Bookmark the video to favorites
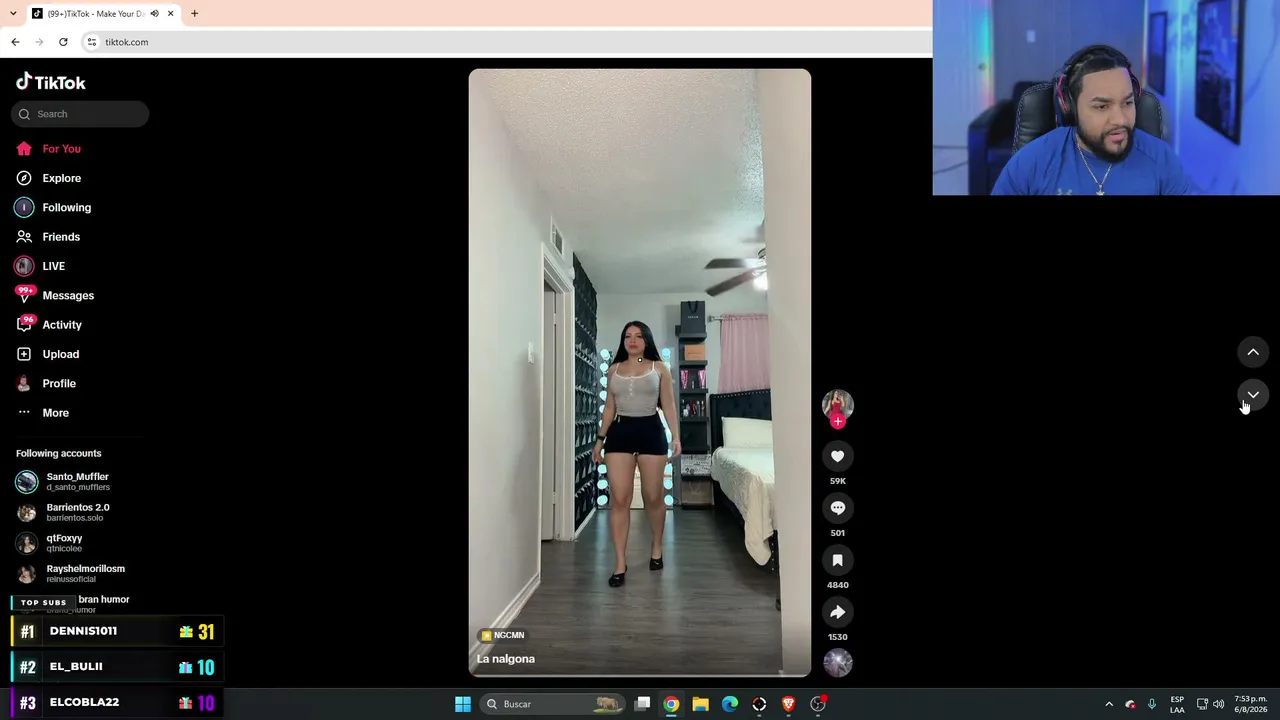Screen dimensions: 1280x720 pos(838,560)
